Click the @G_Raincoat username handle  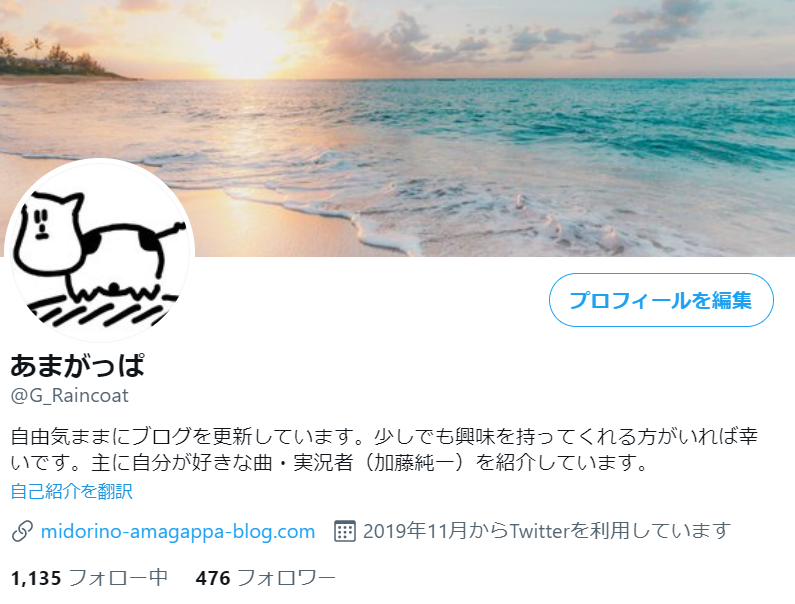(x=69, y=396)
